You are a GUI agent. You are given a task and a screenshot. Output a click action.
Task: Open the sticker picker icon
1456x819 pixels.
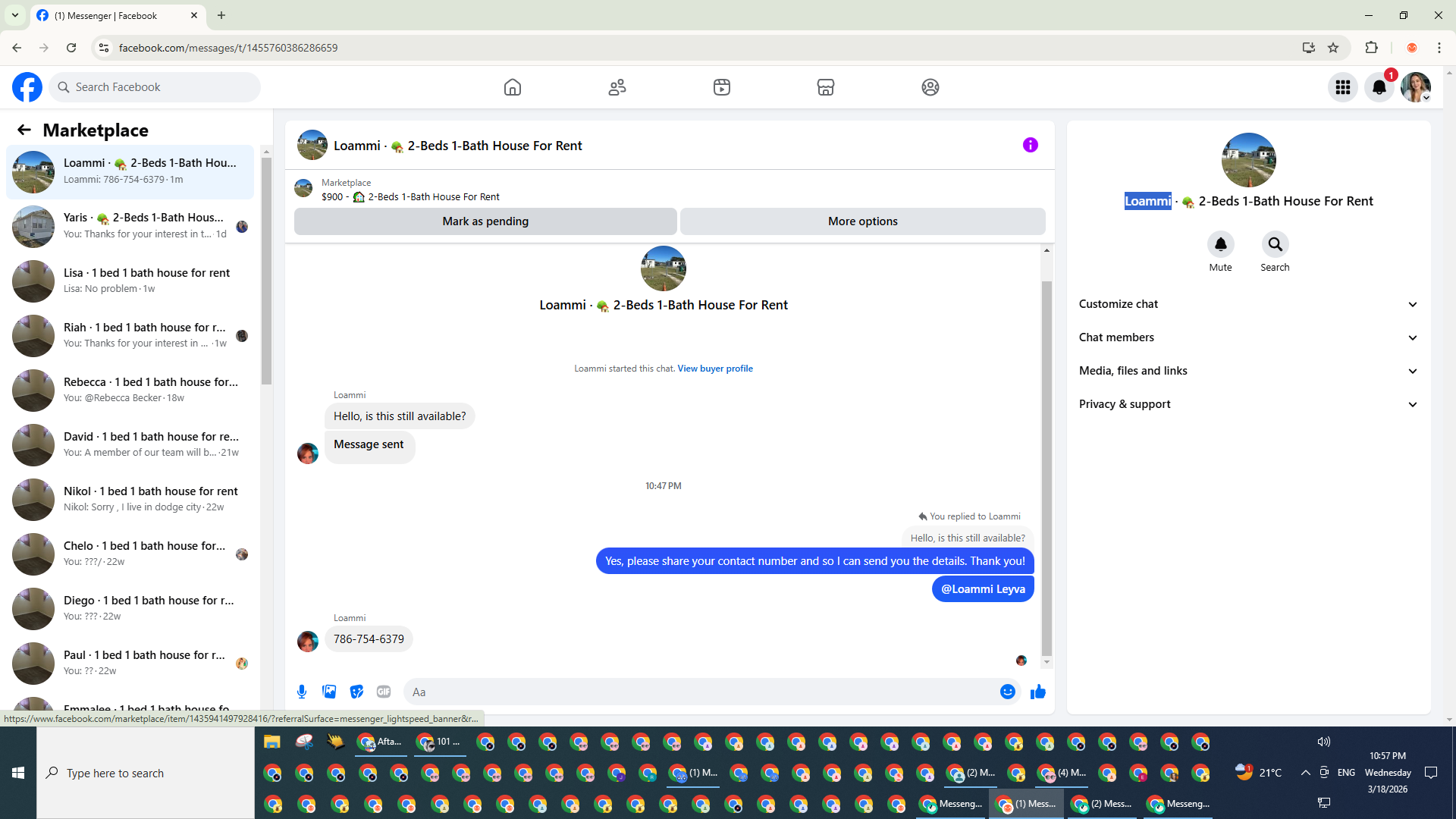[356, 692]
